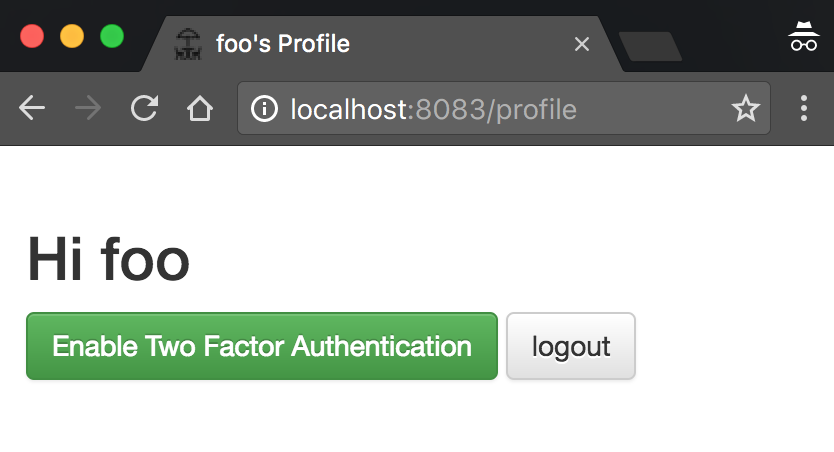Screen dimensions: 834x452
Task: Bookmark this page with the star
Action: pos(746,109)
